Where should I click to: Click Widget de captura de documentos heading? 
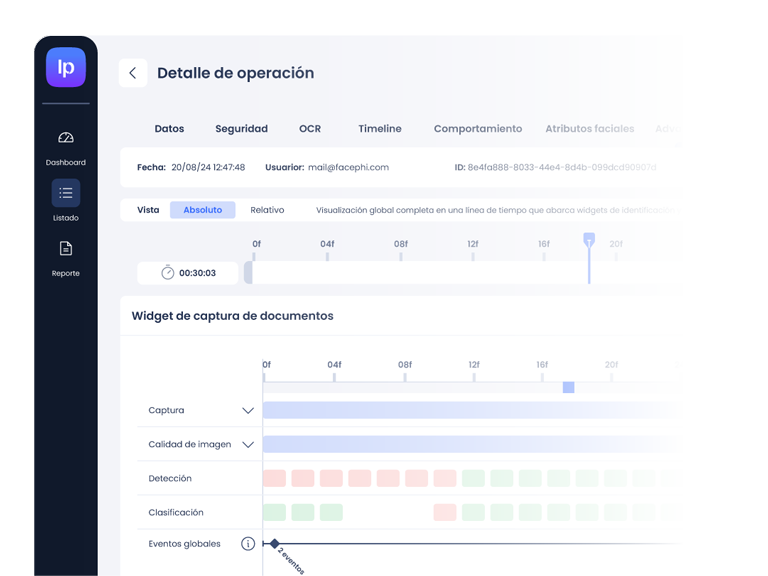232,316
